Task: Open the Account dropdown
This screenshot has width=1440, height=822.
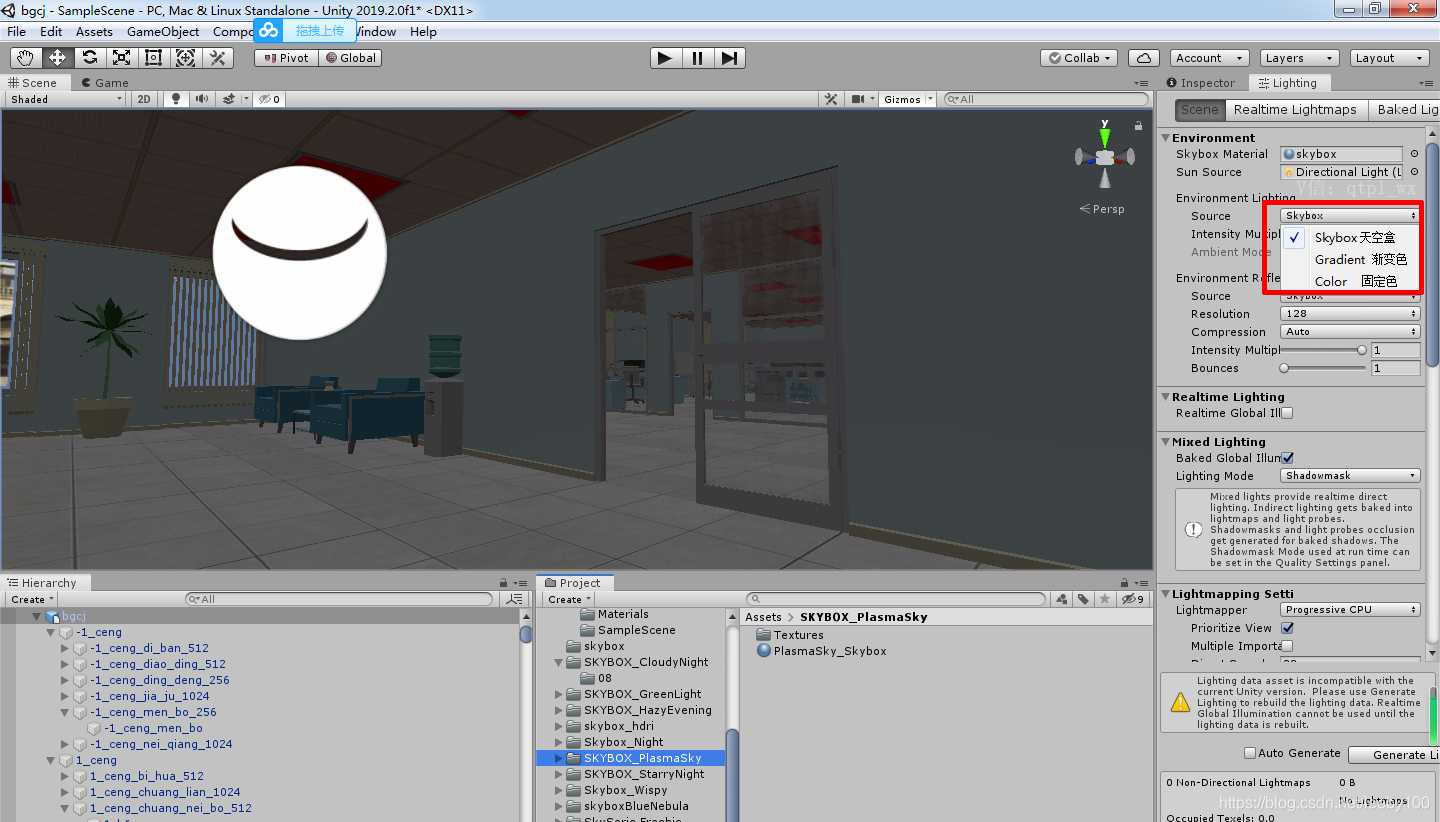Action: (x=1208, y=58)
